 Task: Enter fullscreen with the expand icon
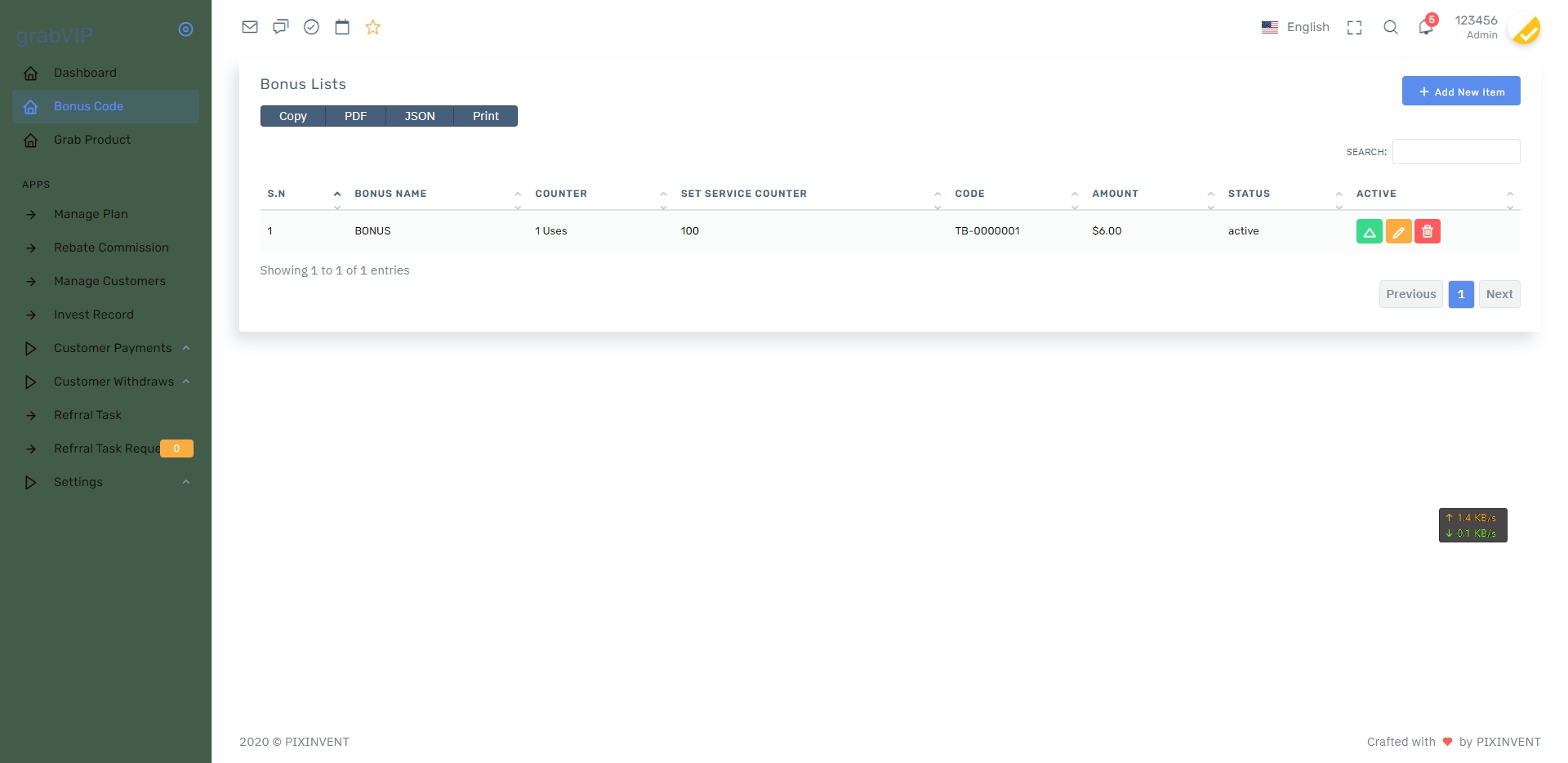click(x=1354, y=28)
